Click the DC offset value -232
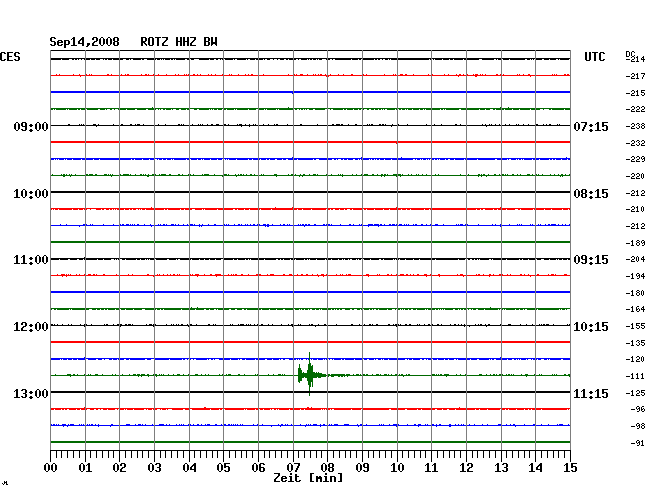Screen dimensions: 650x494 tap(635, 143)
